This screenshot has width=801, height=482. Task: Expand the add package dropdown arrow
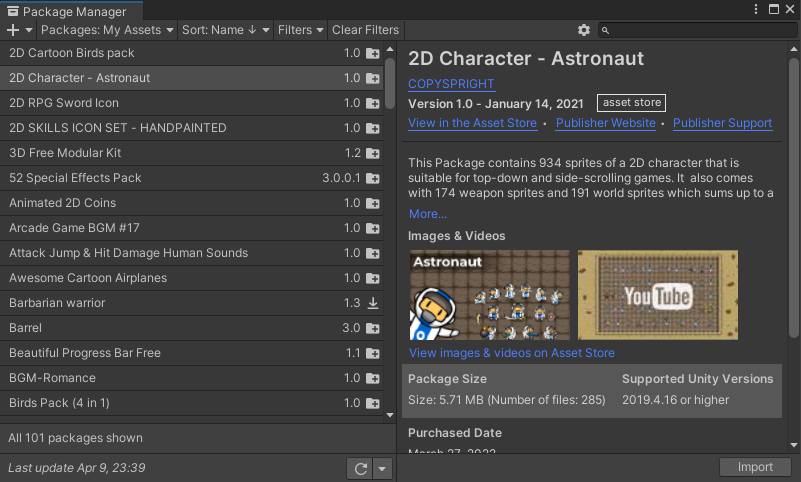29,30
